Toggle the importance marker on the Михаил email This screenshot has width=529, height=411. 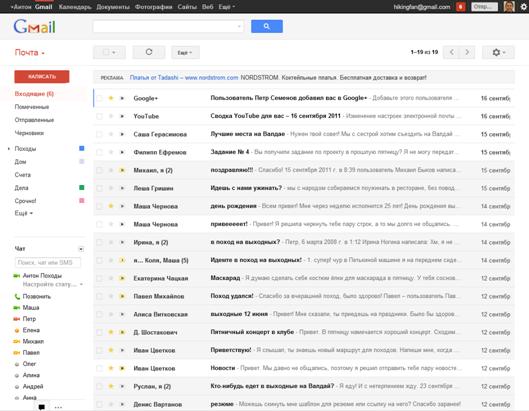click(122, 170)
